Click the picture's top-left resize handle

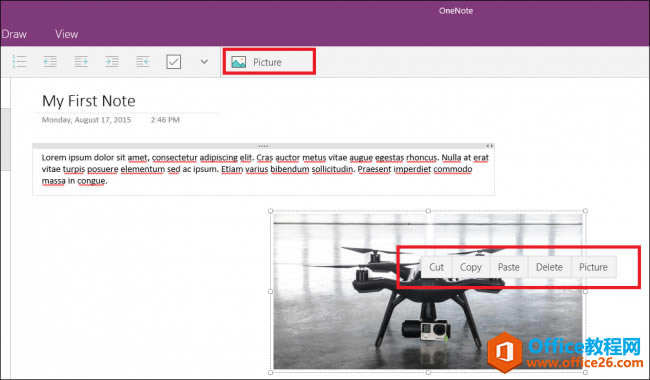(x=271, y=211)
